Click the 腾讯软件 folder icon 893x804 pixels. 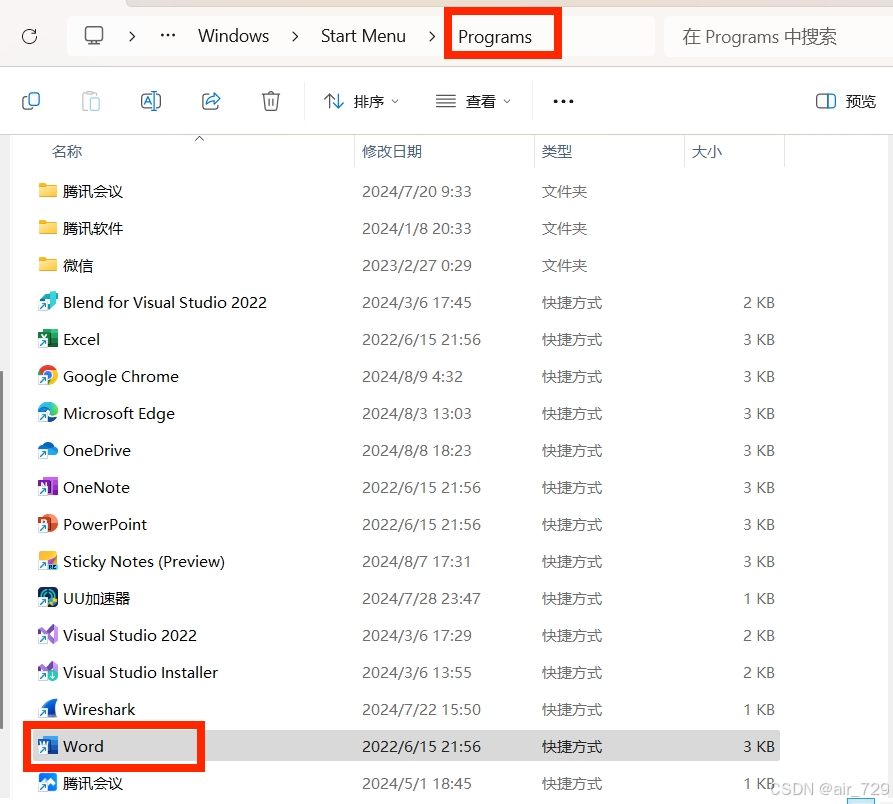click(48, 228)
